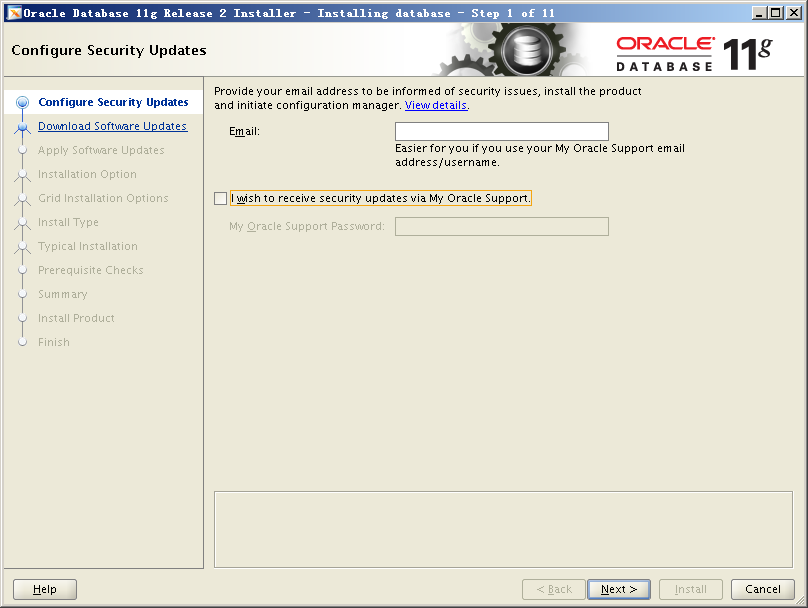This screenshot has width=808, height=608.
Task: Maximize the Oracle installer window
Action: [776, 13]
